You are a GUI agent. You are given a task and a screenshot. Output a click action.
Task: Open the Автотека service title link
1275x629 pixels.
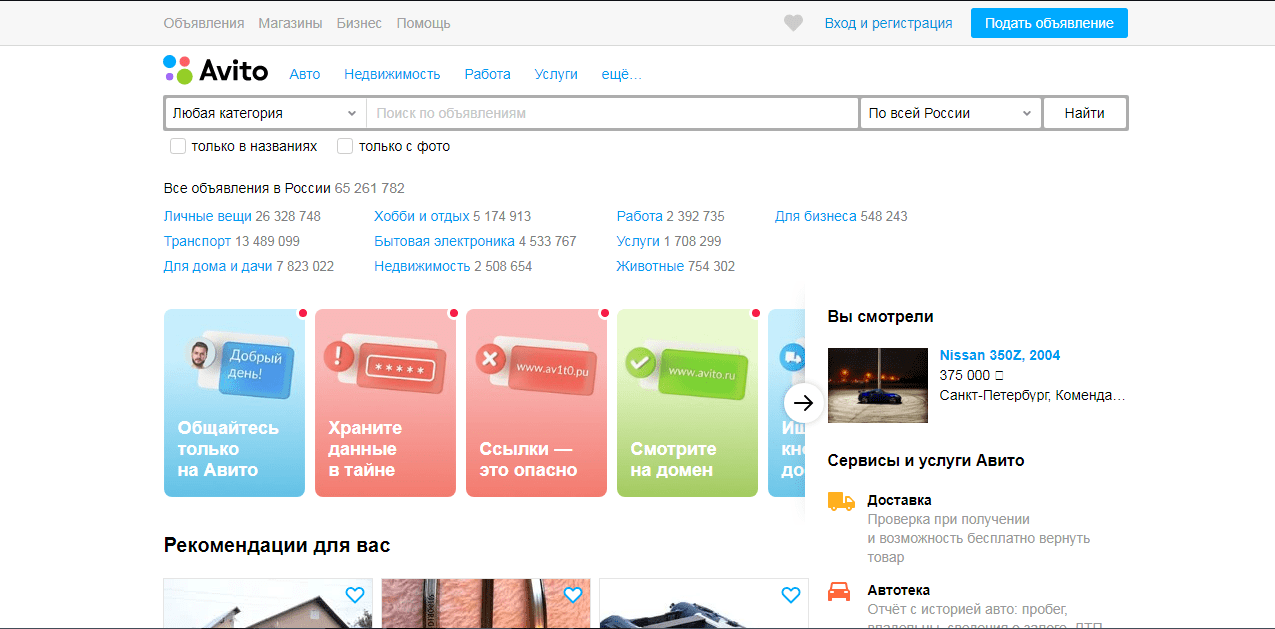(x=898, y=590)
